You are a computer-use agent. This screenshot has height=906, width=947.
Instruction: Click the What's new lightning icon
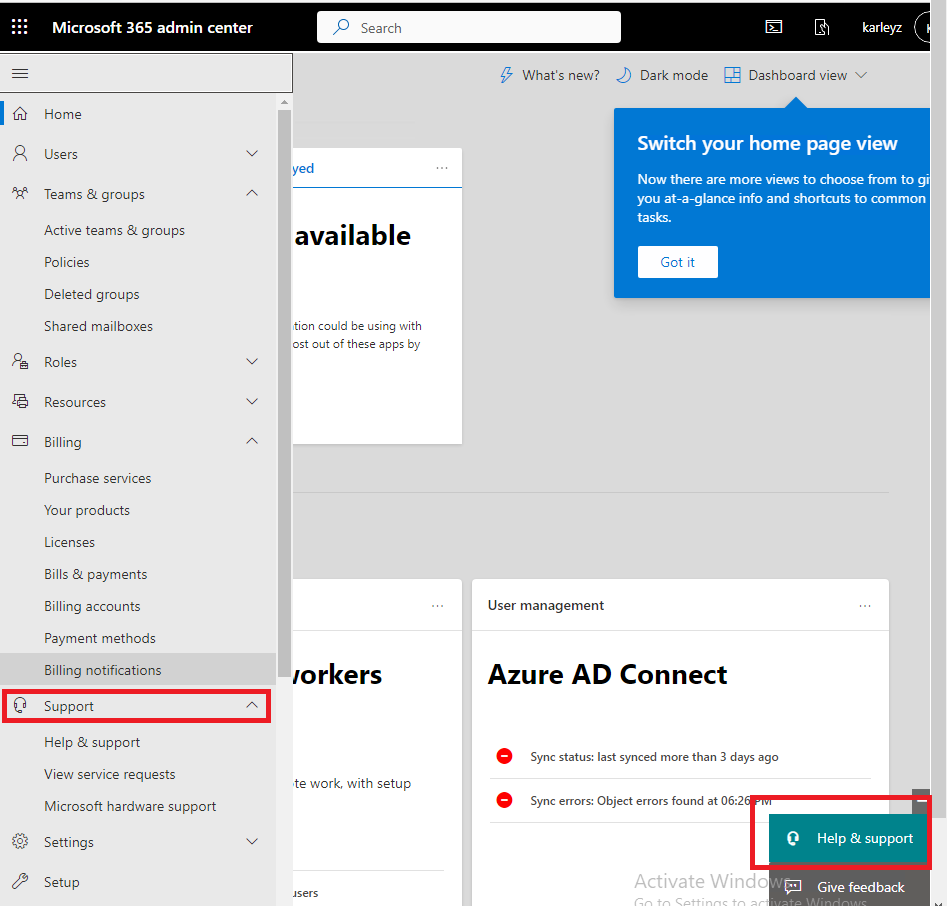tap(505, 74)
